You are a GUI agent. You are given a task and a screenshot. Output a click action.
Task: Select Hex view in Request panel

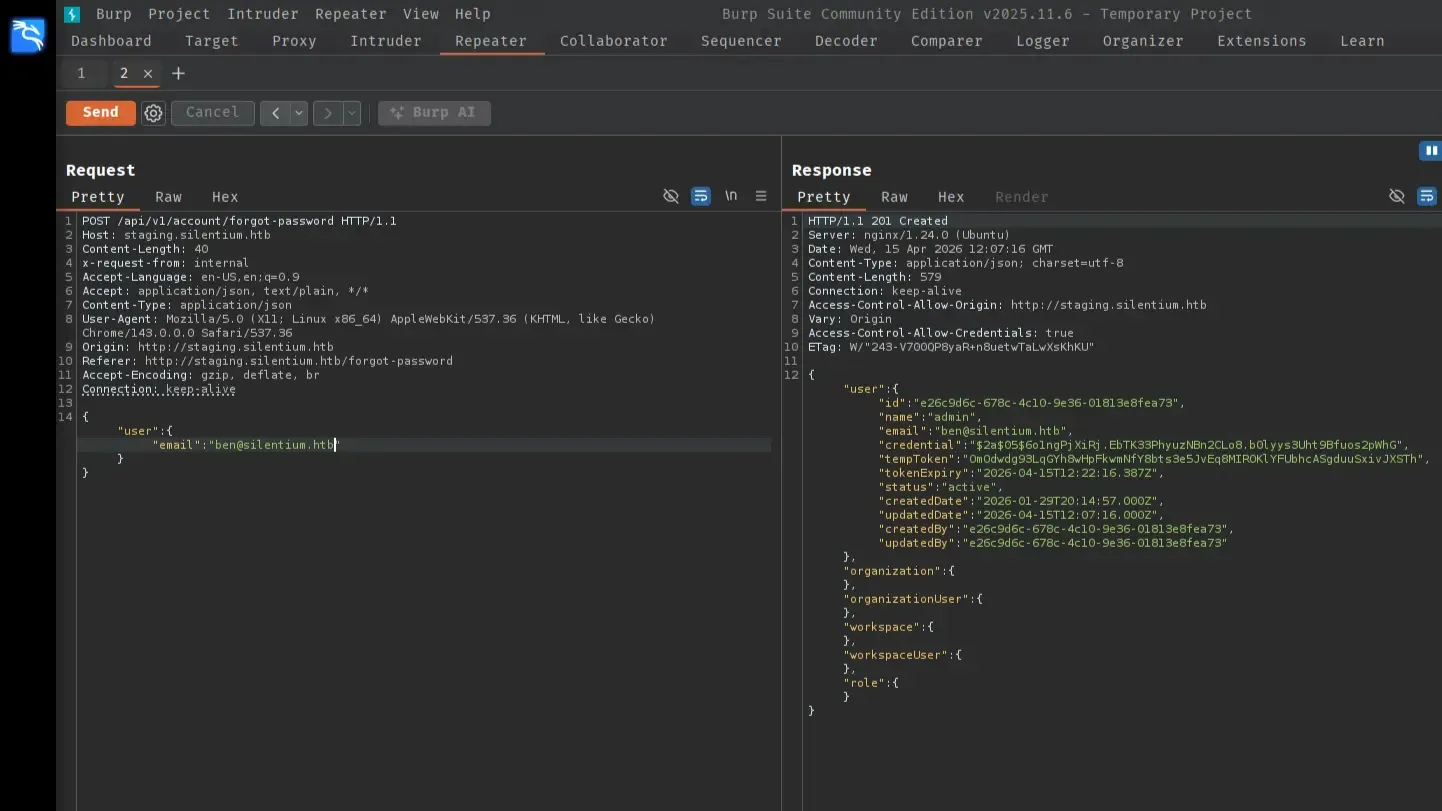pos(225,197)
